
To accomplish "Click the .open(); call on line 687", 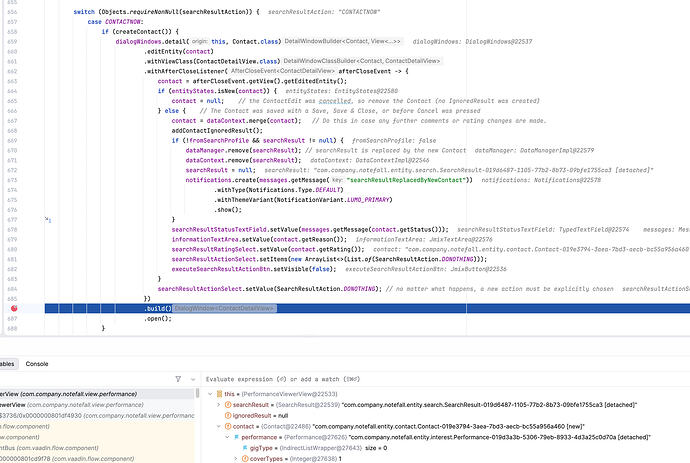I will click(158, 319).
